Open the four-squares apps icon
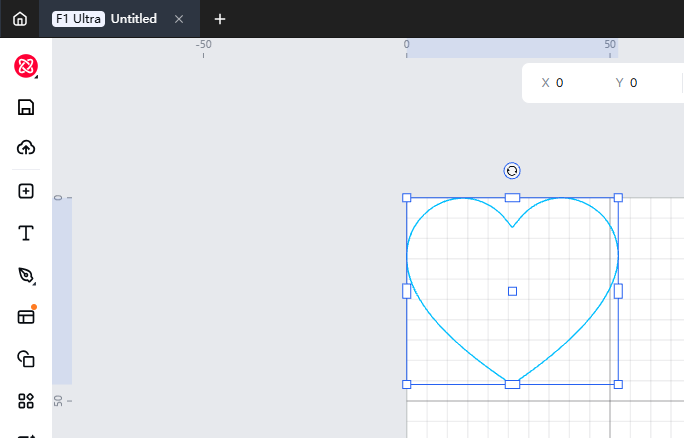The height and width of the screenshot is (438, 684). coord(26,401)
